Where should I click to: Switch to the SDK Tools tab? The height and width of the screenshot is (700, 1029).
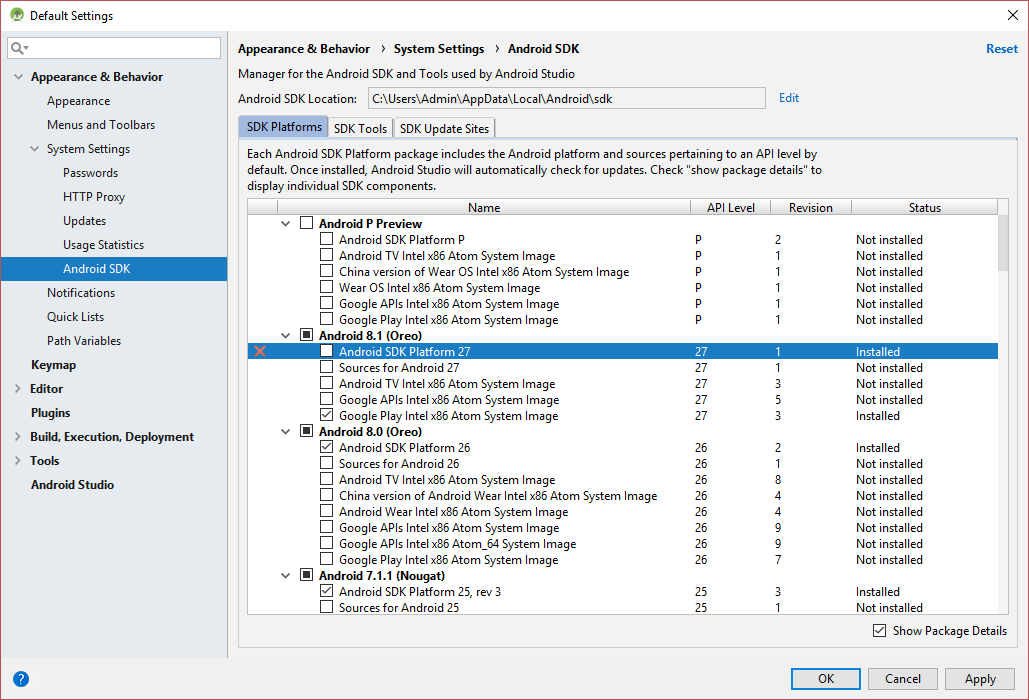(x=360, y=128)
